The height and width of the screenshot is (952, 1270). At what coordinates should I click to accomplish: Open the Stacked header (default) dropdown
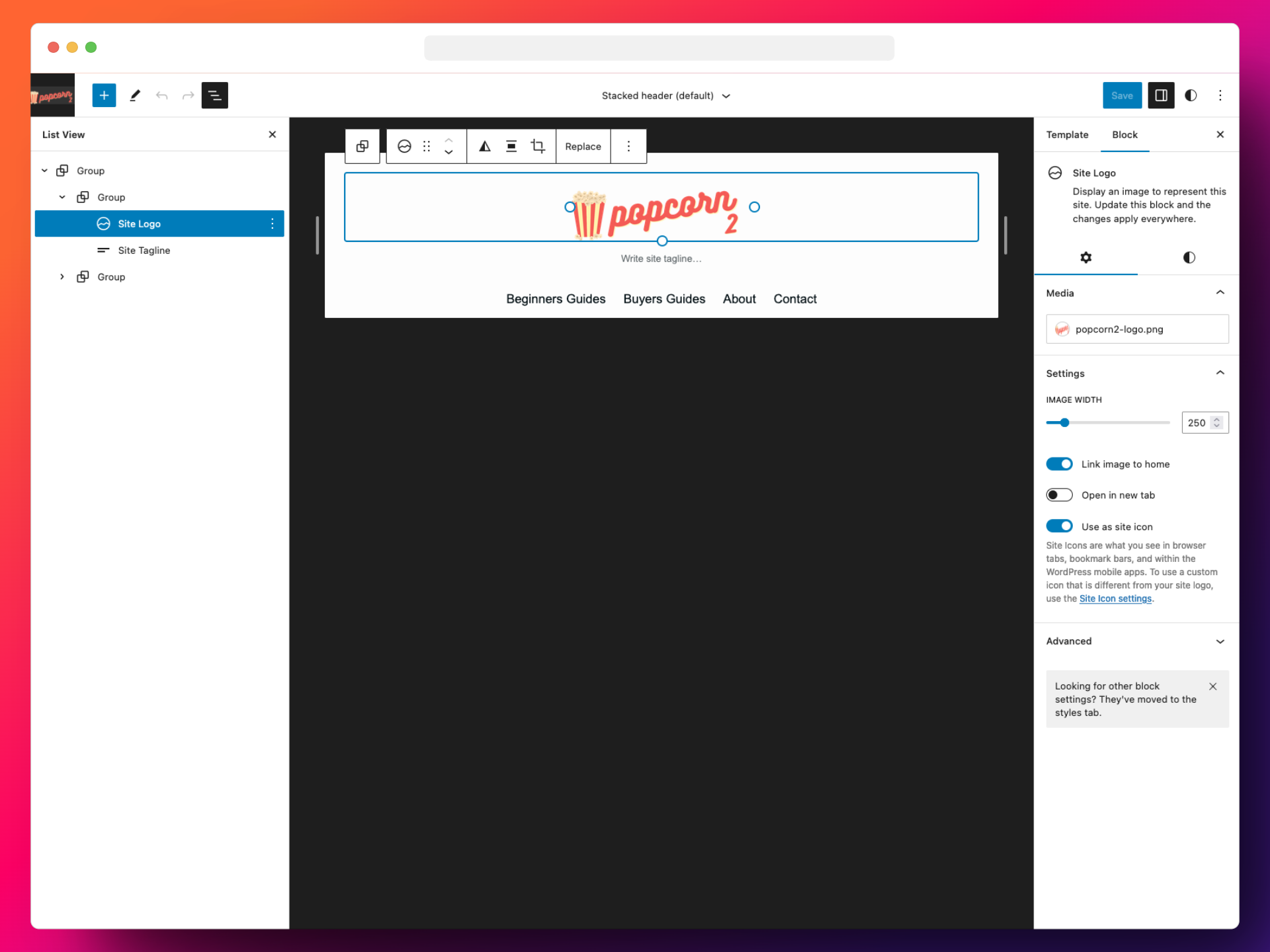tap(666, 95)
